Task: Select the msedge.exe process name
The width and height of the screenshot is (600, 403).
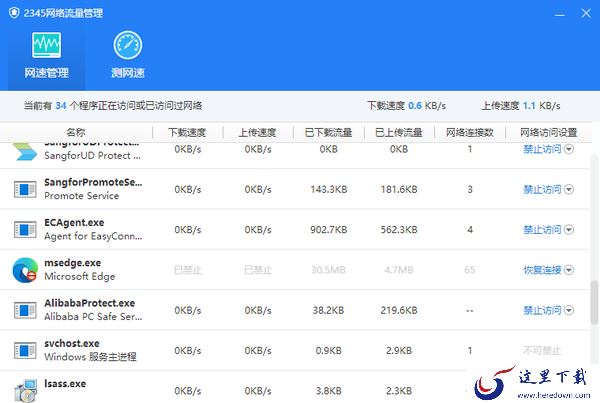Action: [73, 263]
